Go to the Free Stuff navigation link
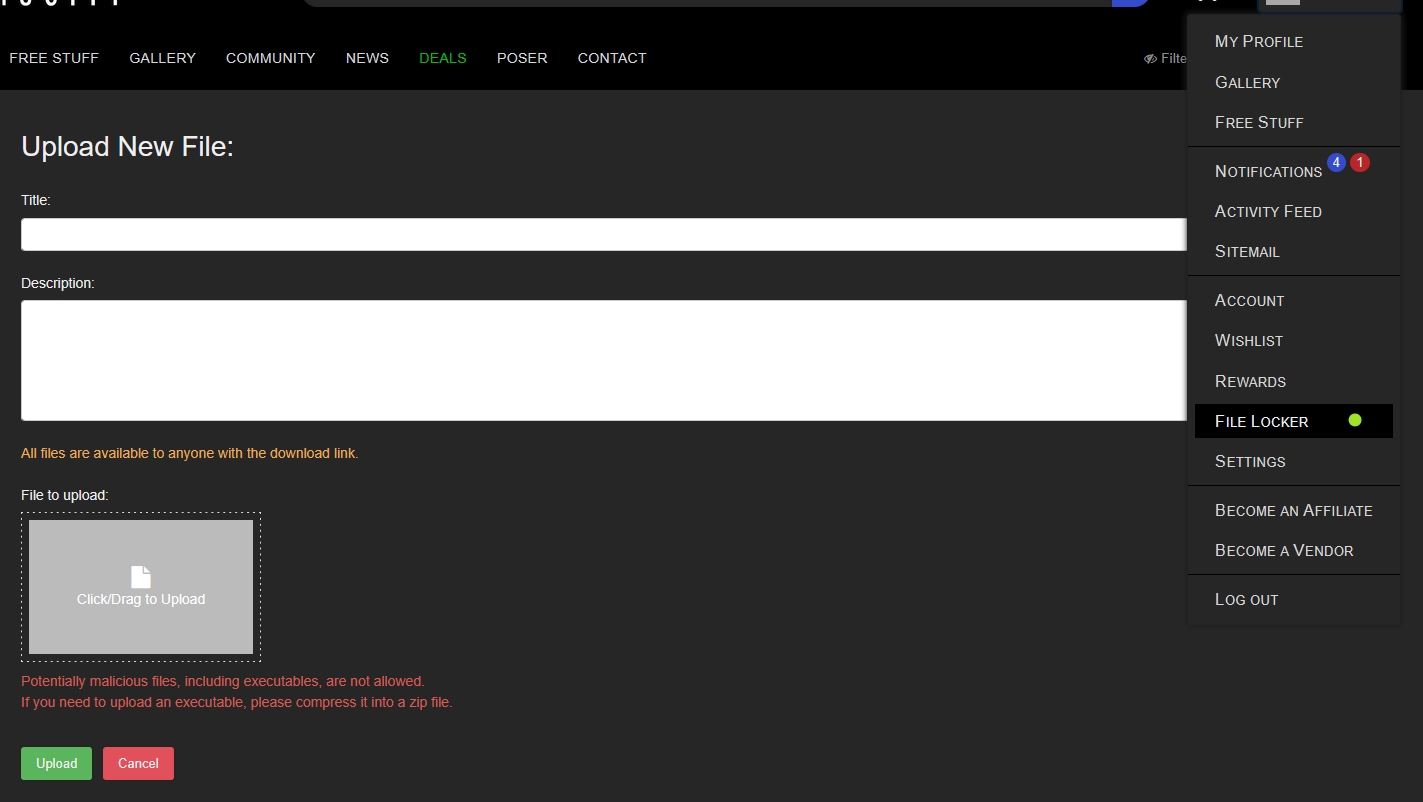Viewport: 1423px width, 802px height. [54, 58]
